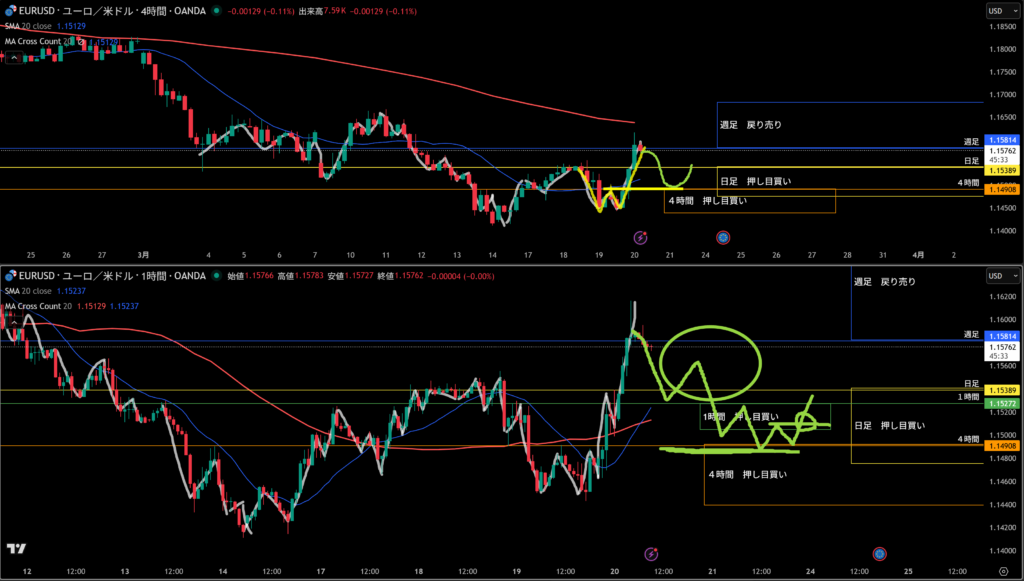The image size is (1024, 581).
Task: Select the MA Cross Count indicator on lower chart
Action: [40, 305]
